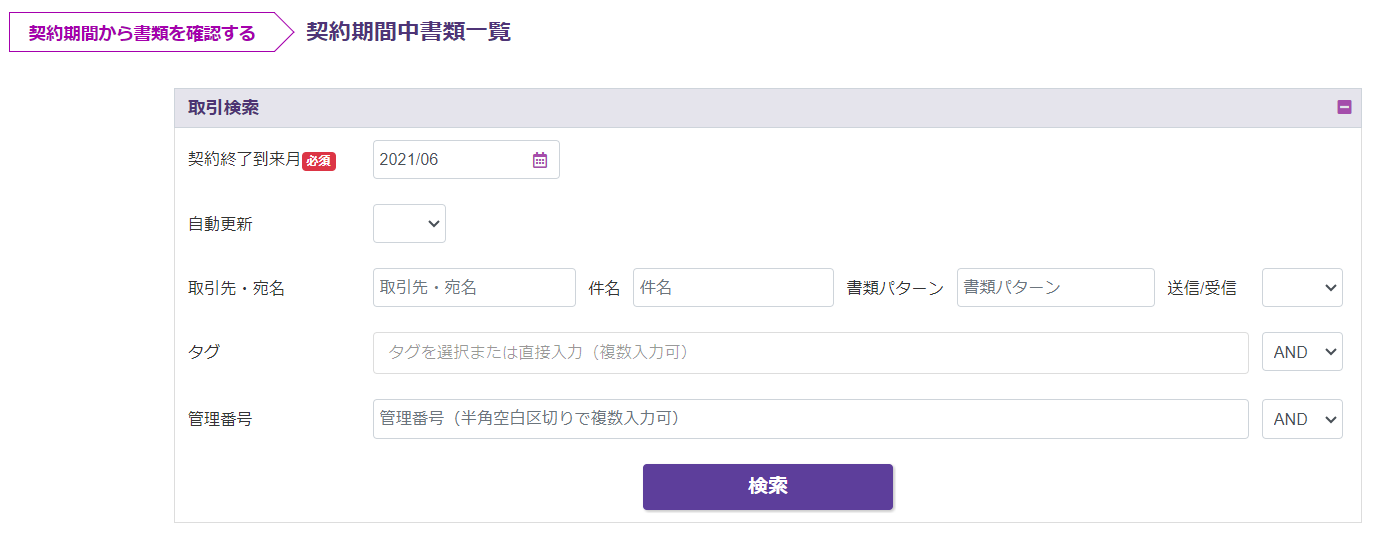Image resolution: width=1374 pixels, height=535 pixels.
Task: Click the 2021/06 date input field
Action: [x=450, y=160]
